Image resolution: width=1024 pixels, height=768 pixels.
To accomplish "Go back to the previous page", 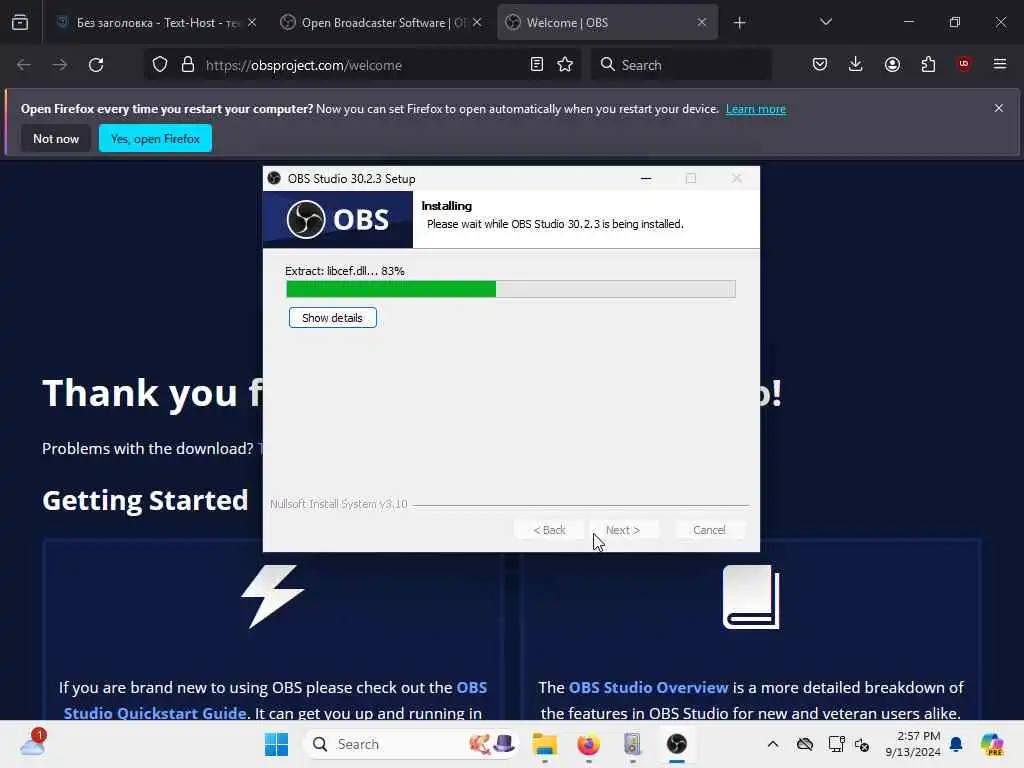I will [x=24, y=65].
